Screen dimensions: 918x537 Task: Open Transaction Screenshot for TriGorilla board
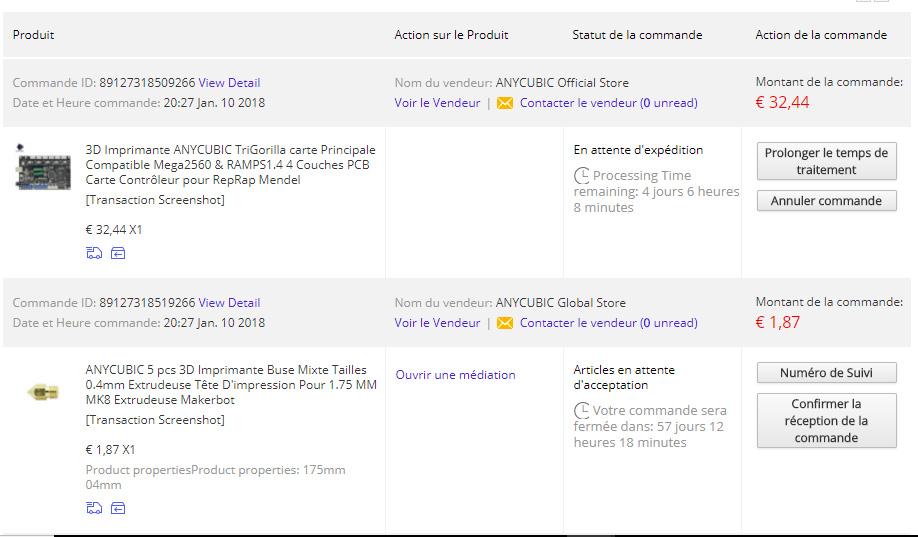click(155, 200)
